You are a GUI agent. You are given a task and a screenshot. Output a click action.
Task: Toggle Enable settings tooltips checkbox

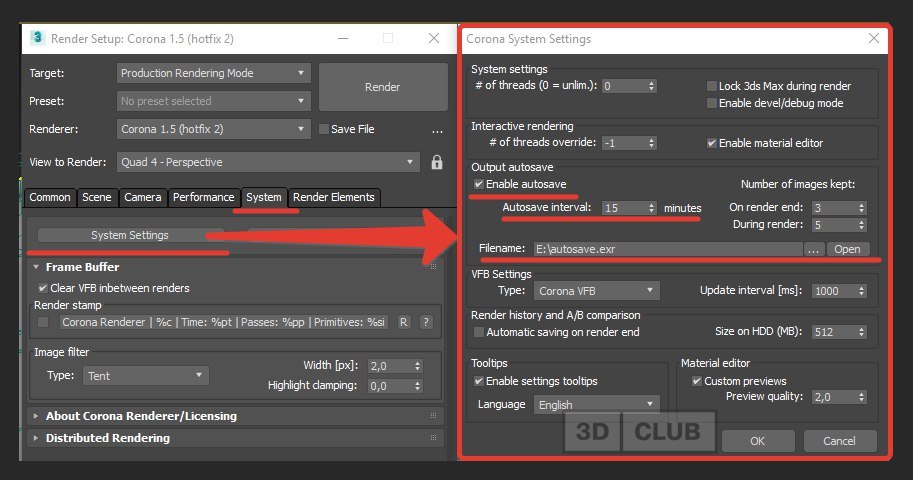(479, 381)
